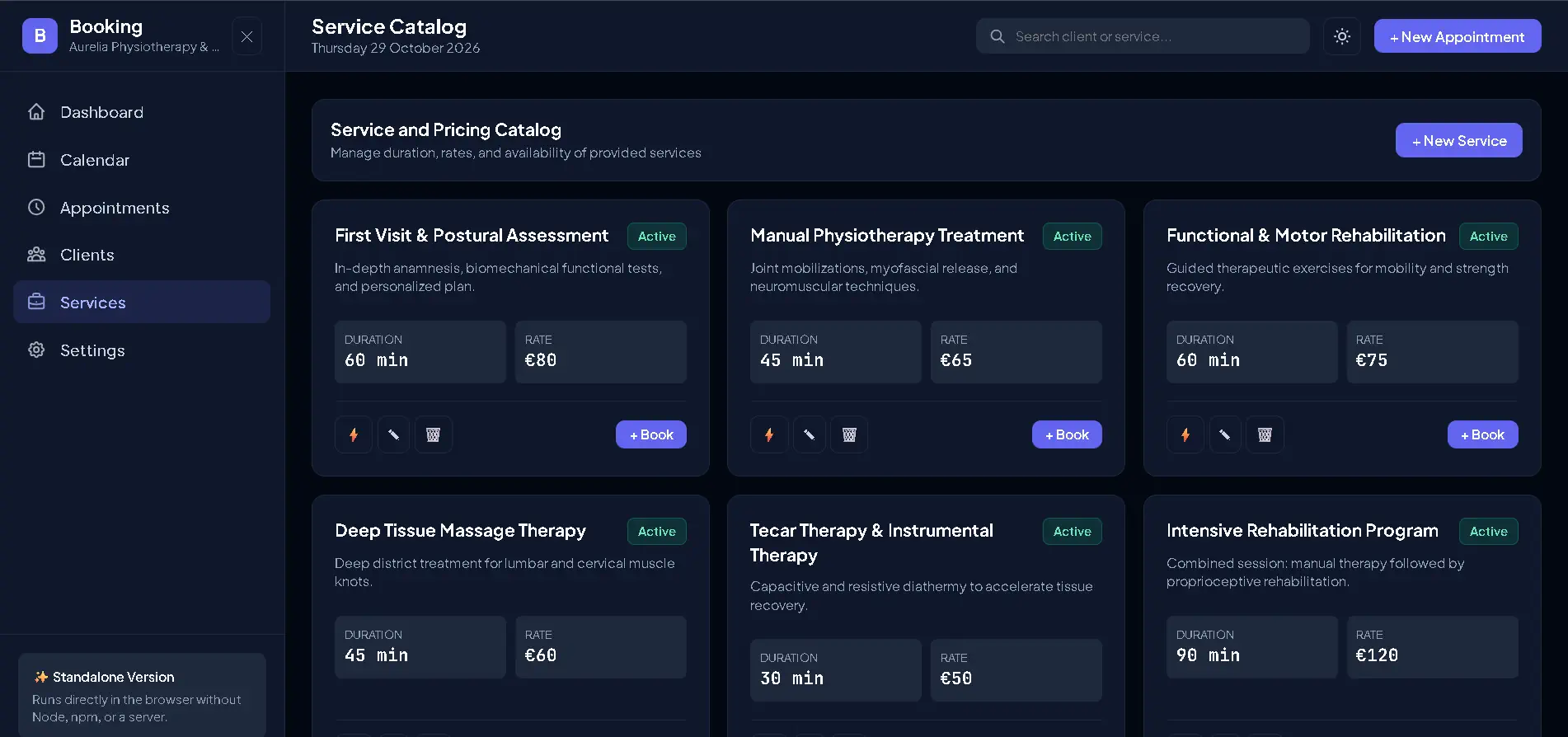This screenshot has width=1568, height=737.
Task: Select Services in the sidebar
Action: 142,303
